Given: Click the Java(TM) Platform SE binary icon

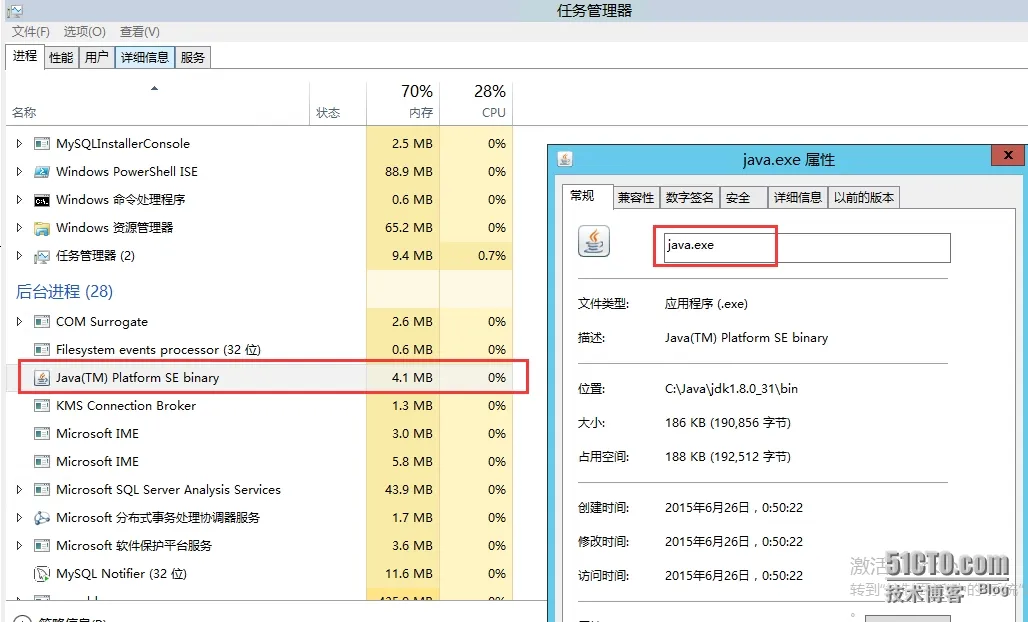Looking at the screenshot, I should click(x=42, y=378).
